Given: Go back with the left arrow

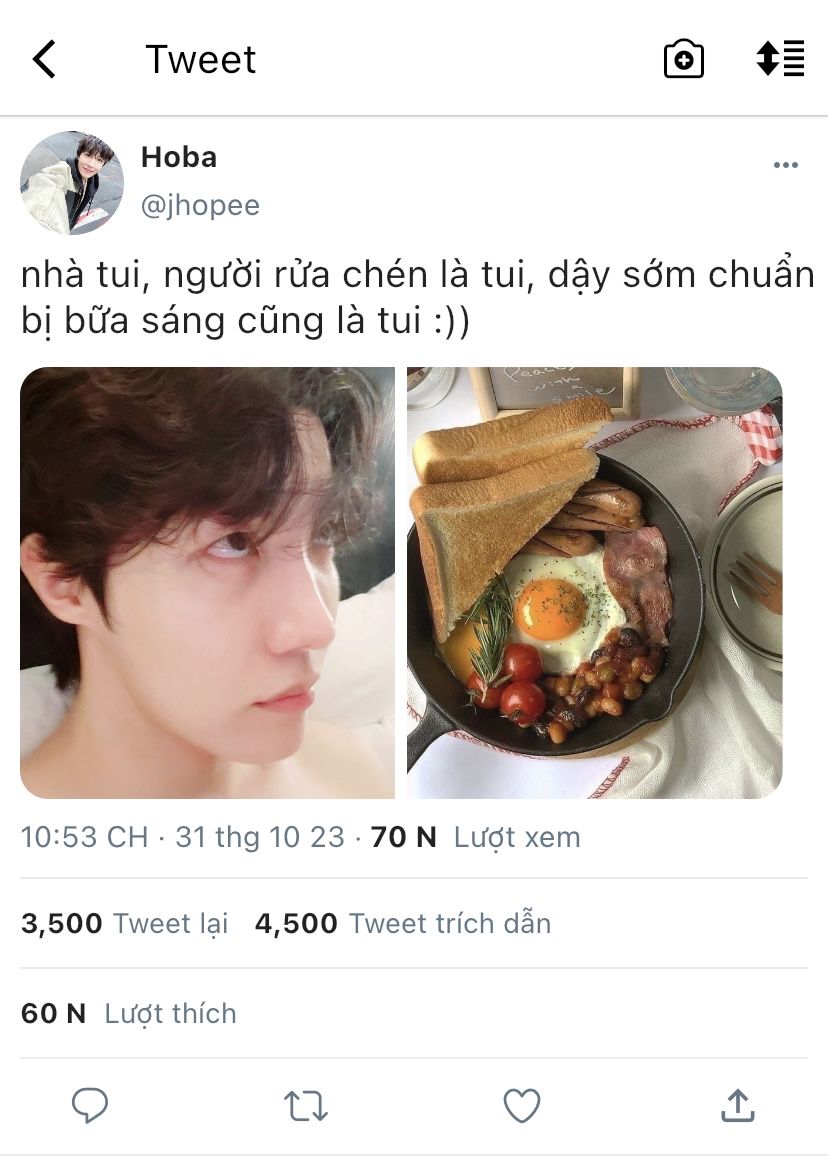Looking at the screenshot, I should (44, 59).
